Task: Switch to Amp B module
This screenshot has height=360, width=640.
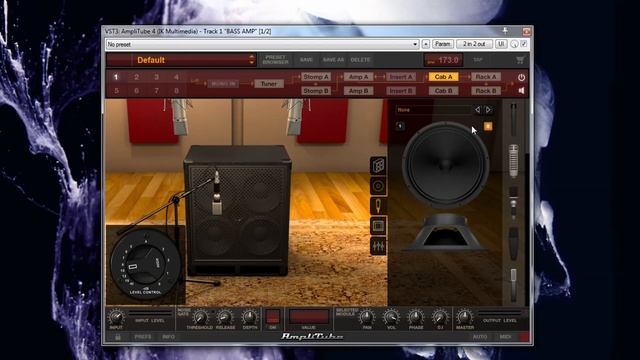Action: [358, 91]
